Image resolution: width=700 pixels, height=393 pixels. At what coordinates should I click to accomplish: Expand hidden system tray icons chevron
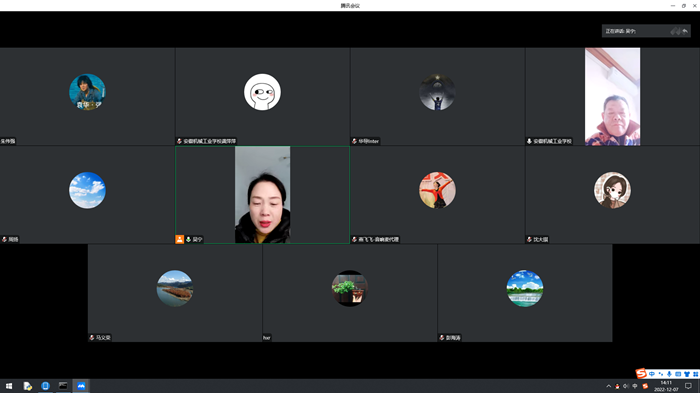pos(608,386)
